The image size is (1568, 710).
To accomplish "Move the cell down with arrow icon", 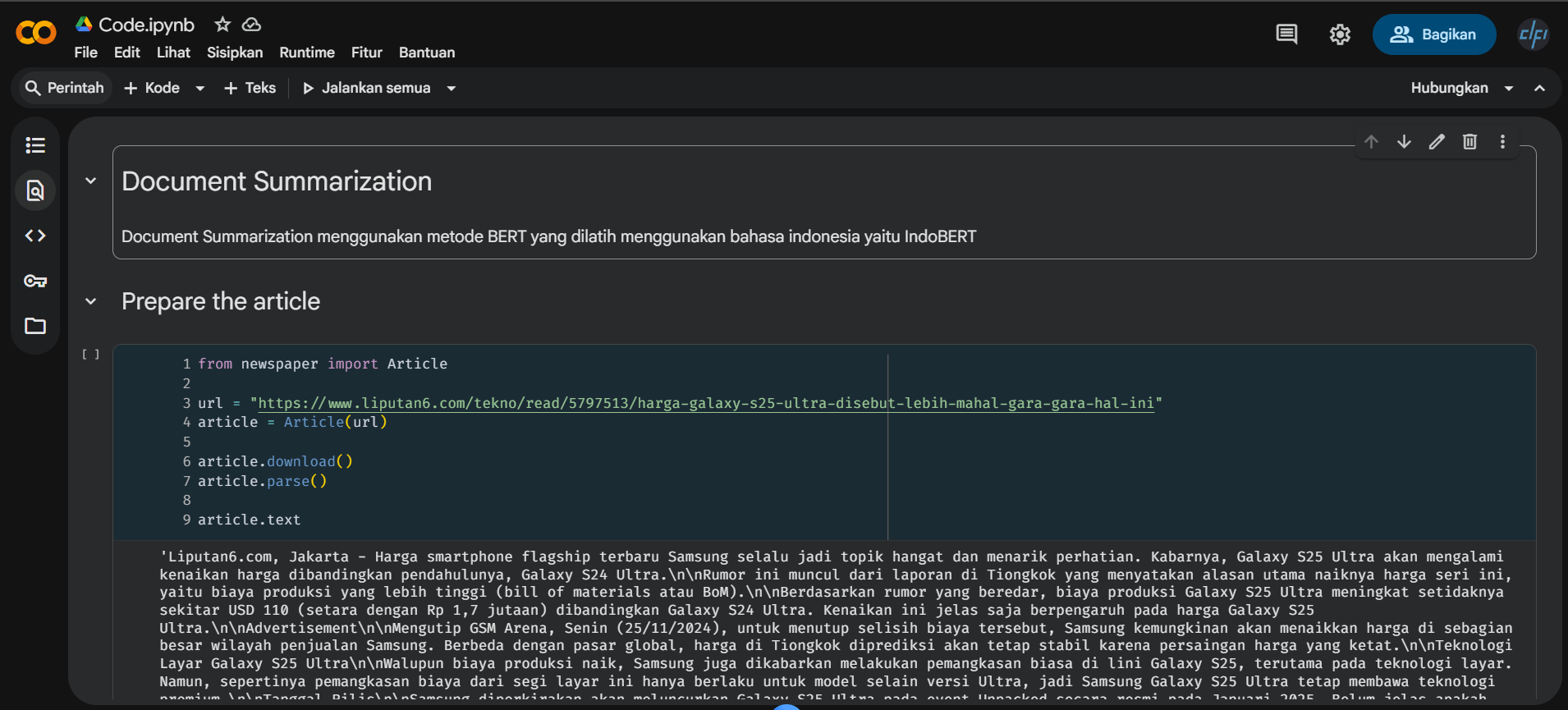I will pos(1404,142).
